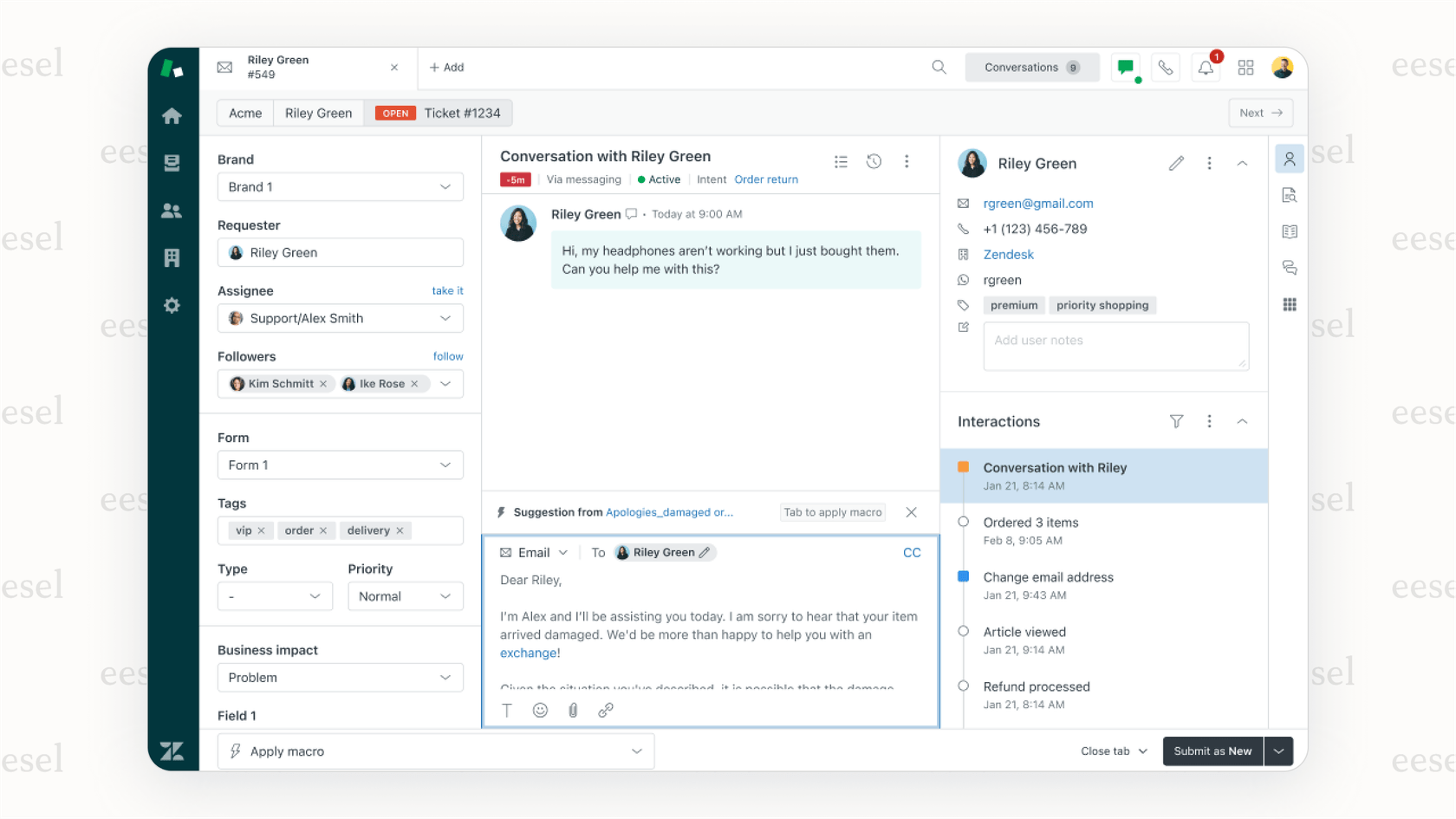Click the phone call icon in top bar
1456x819 pixels.
[x=1166, y=67]
